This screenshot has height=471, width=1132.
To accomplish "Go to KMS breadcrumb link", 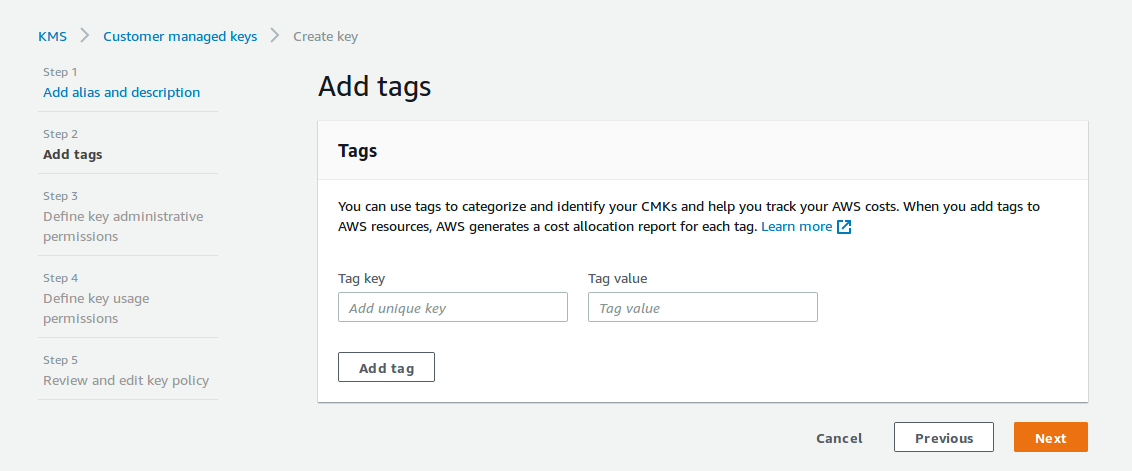I will pyautogui.click(x=52, y=36).
